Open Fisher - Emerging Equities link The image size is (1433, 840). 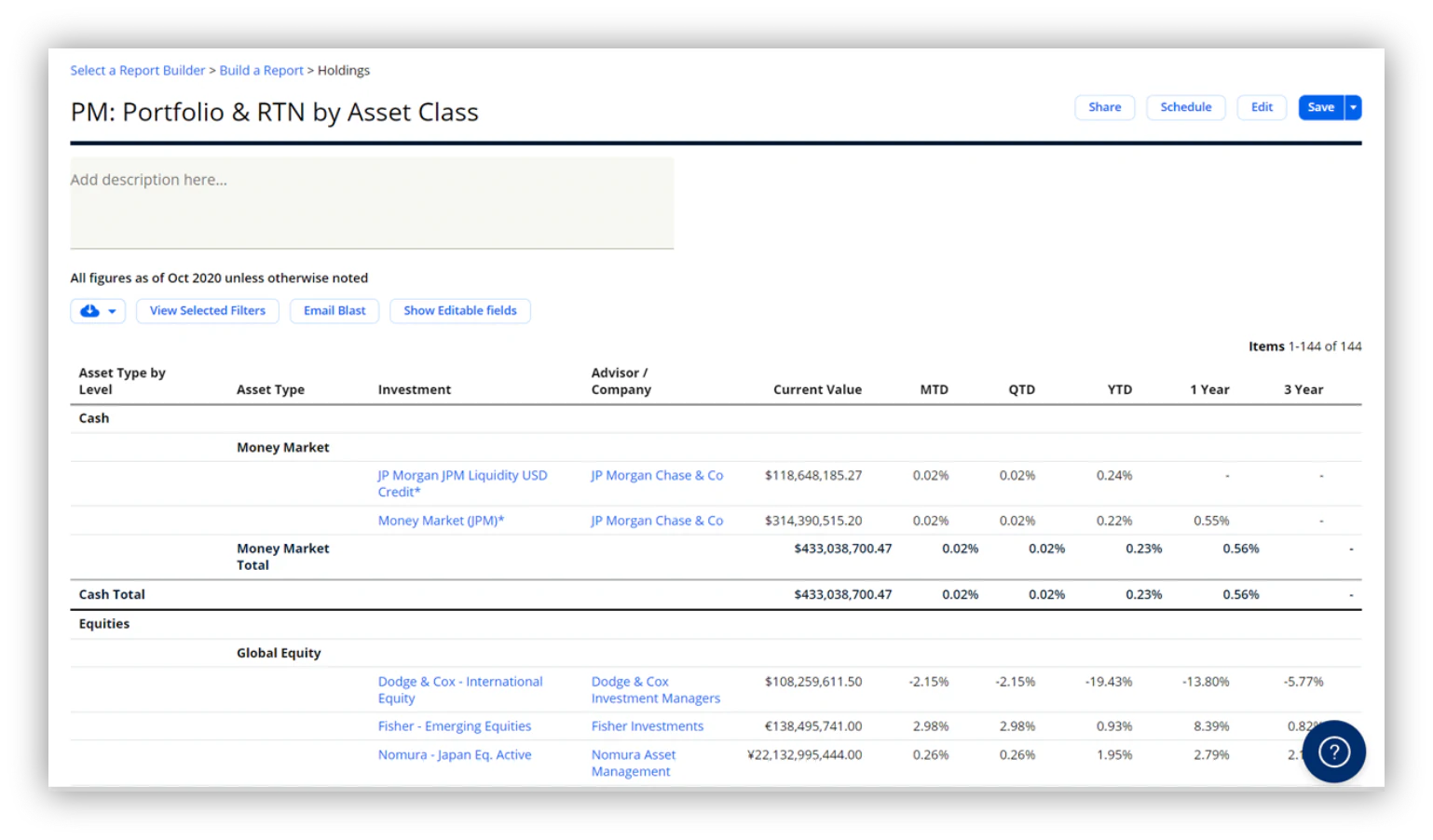[x=455, y=726]
